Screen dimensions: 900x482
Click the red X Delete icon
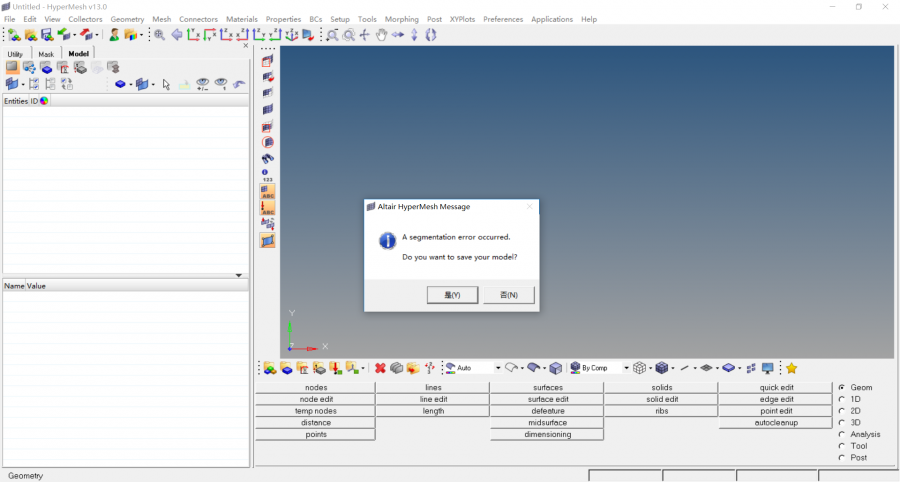[x=380, y=368]
